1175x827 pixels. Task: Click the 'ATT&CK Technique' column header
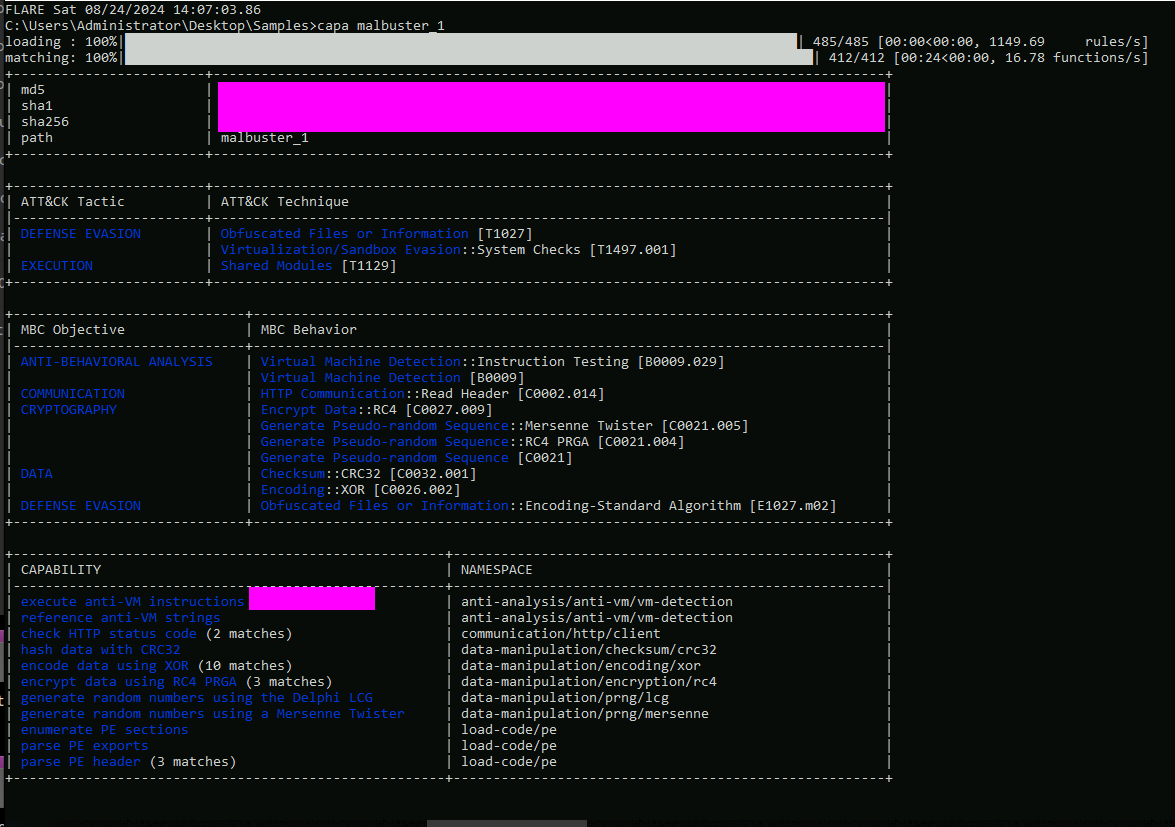(x=284, y=202)
